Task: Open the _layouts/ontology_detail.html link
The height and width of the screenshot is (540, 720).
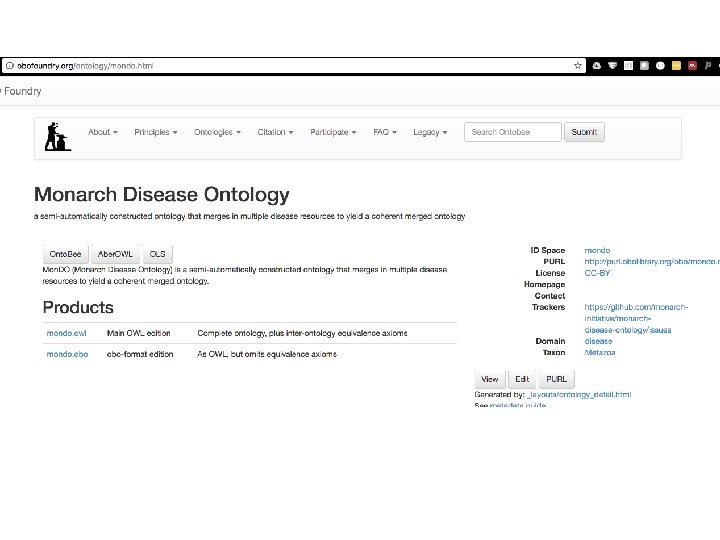Action: (x=579, y=394)
